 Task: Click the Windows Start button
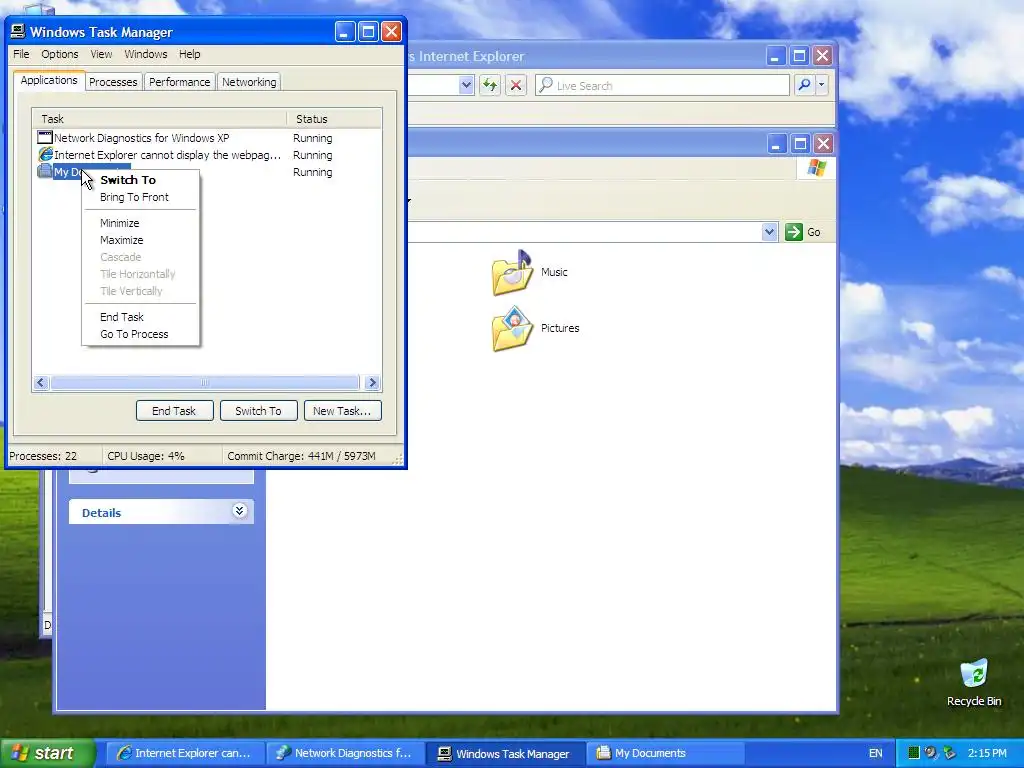(47, 753)
